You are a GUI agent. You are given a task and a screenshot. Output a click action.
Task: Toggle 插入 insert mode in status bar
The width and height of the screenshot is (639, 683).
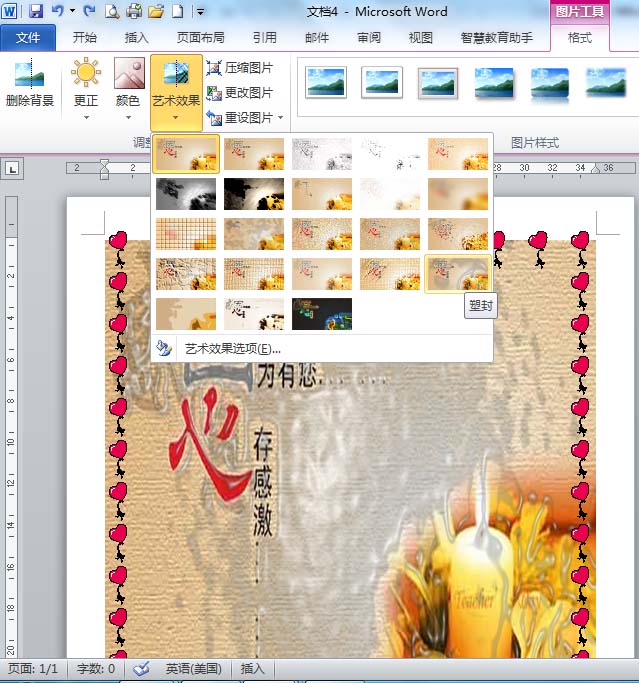point(253,669)
